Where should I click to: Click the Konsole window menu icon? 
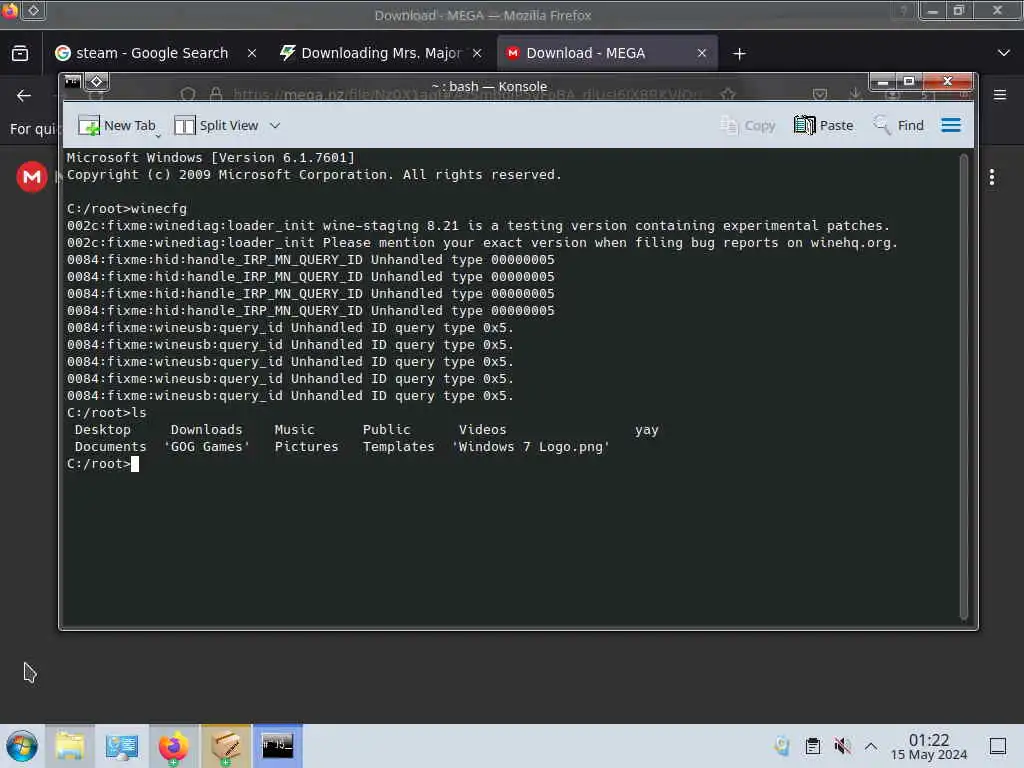click(72, 82)
